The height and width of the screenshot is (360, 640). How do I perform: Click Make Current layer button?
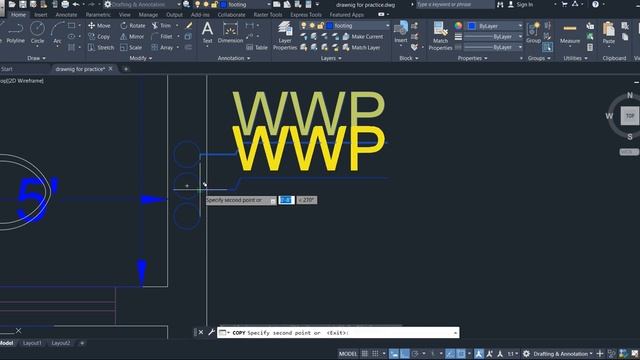pyautogui.click(x=363, y=36)
